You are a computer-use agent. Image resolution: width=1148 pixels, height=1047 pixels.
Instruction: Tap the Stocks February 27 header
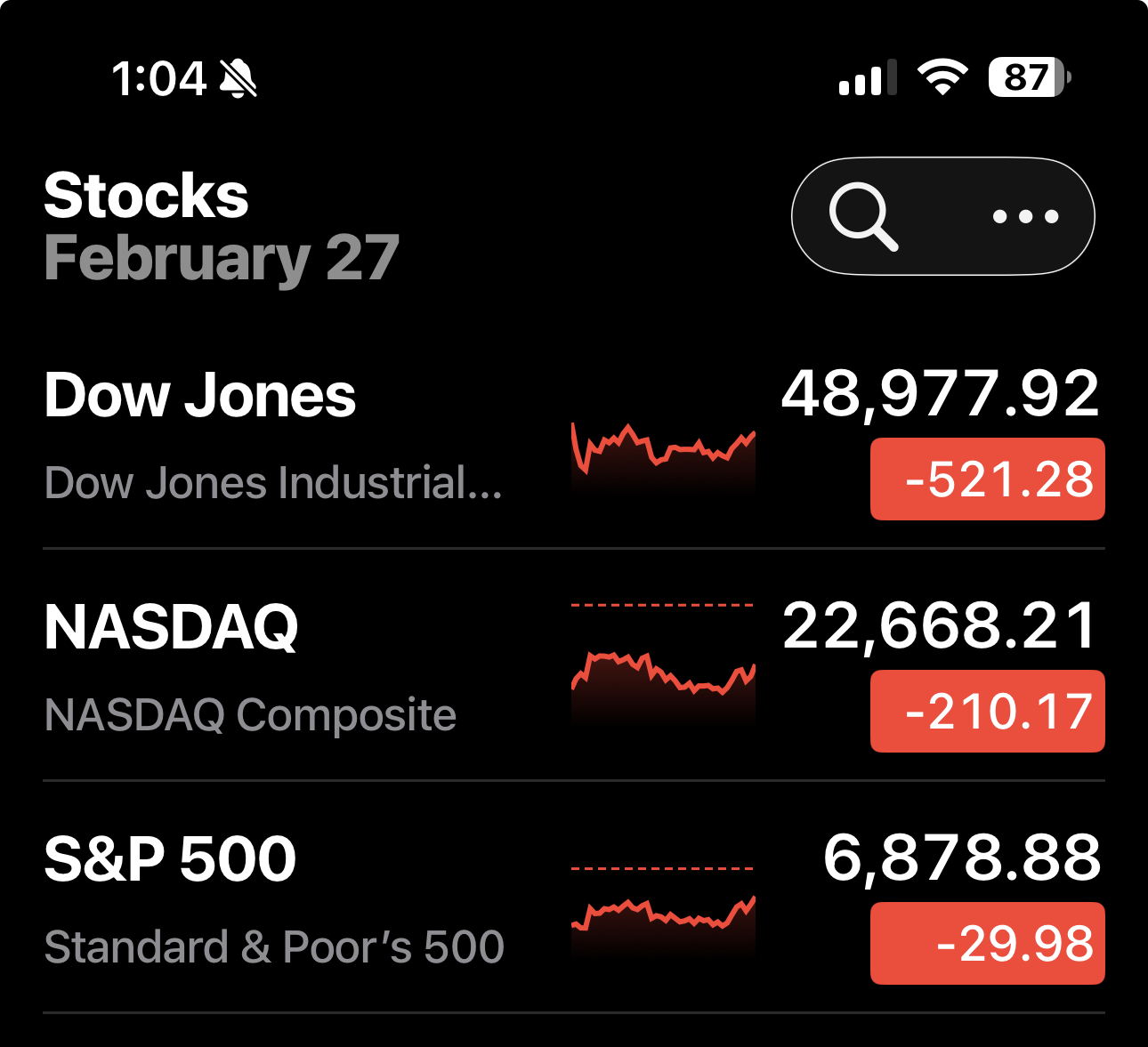(222, 227)
